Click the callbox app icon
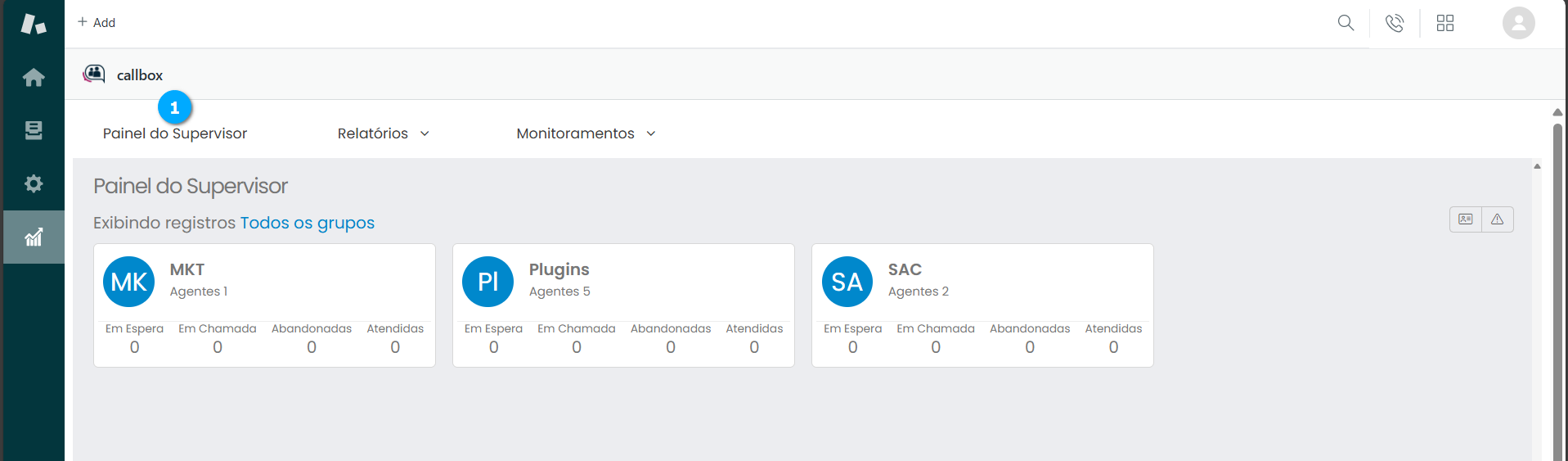This screenshot has height=461, width=1568. tap(94, 75)
